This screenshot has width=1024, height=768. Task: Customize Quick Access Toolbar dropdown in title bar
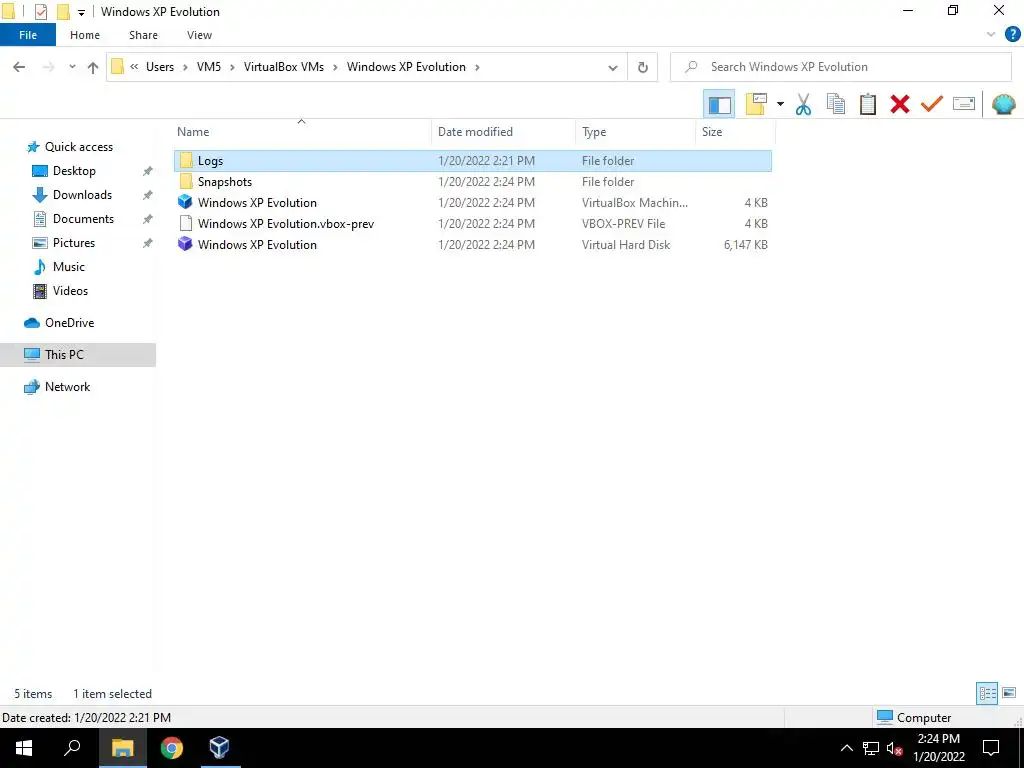(x=82, y=12)
